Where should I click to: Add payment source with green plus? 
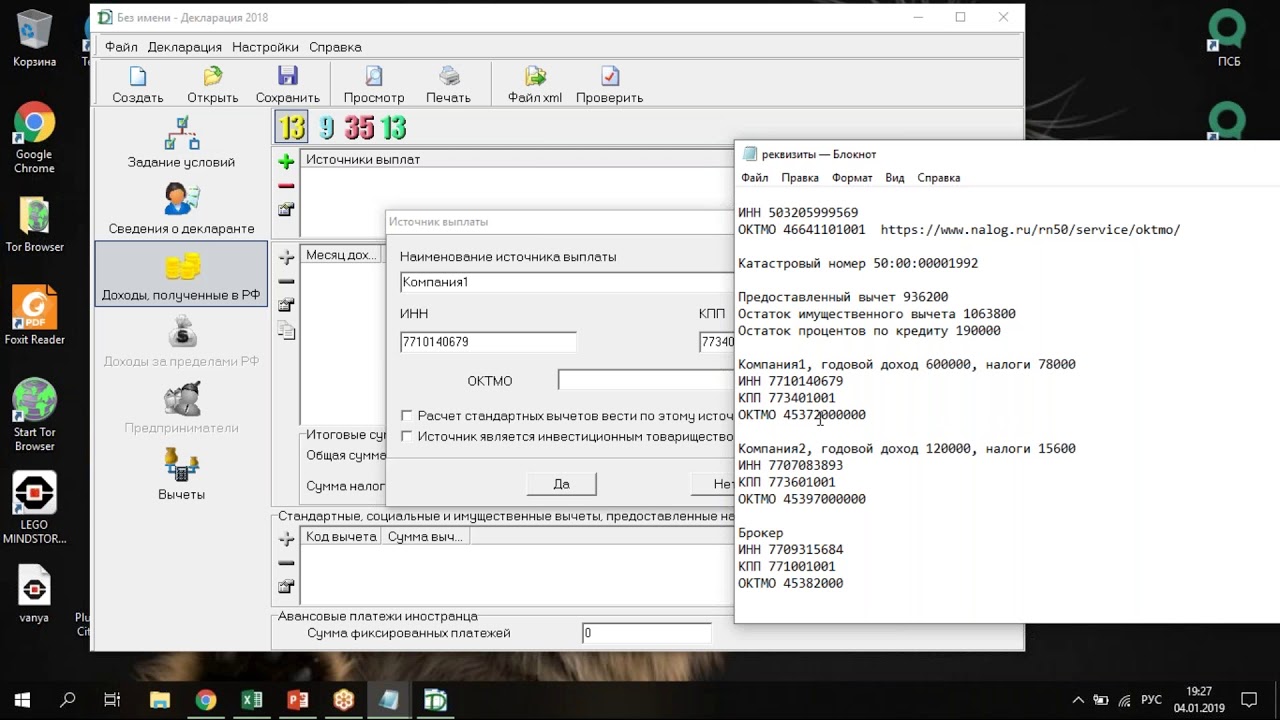coord(286,162)
